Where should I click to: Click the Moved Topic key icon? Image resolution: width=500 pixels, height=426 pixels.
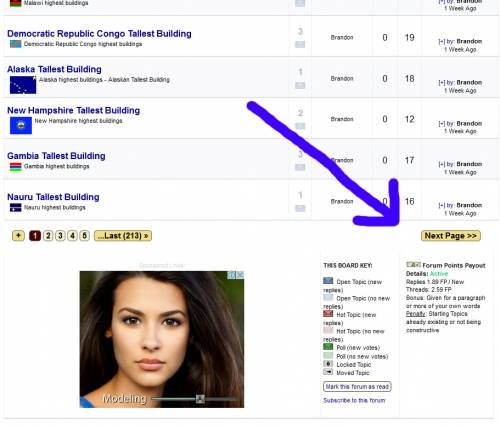click(328, 372)
